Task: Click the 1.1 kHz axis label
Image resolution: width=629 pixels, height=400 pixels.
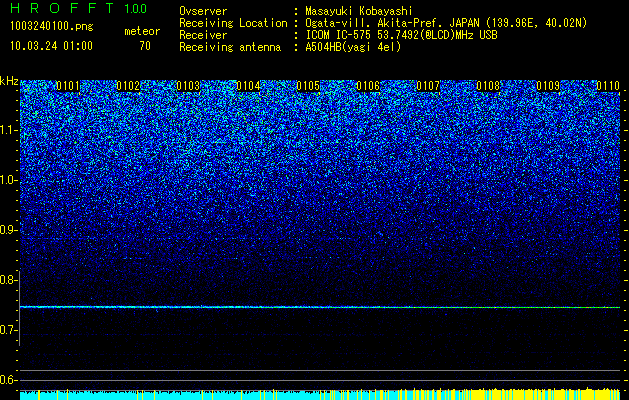Action: (9, 130)
